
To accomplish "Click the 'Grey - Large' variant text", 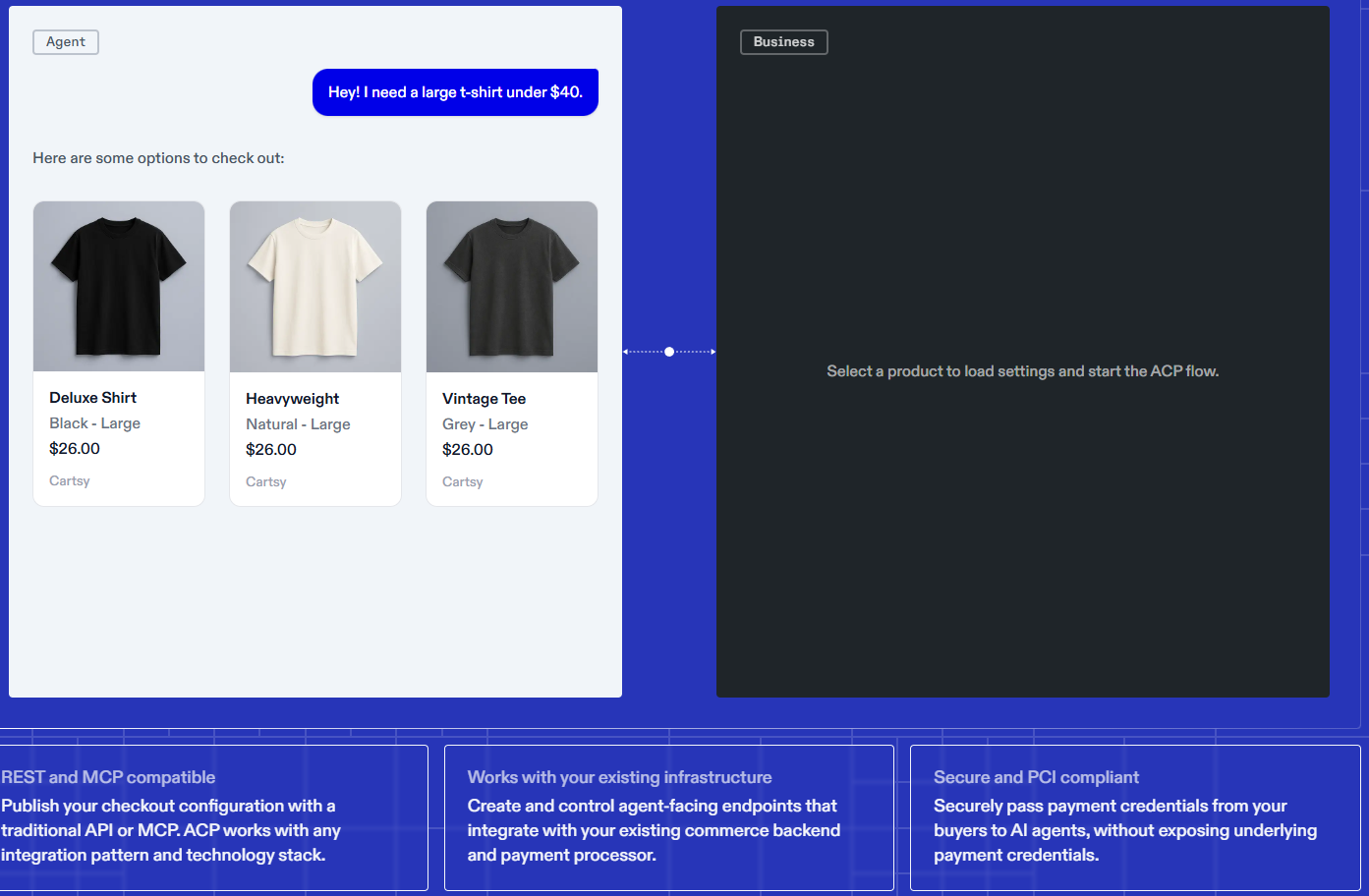I will coord(485,424).
